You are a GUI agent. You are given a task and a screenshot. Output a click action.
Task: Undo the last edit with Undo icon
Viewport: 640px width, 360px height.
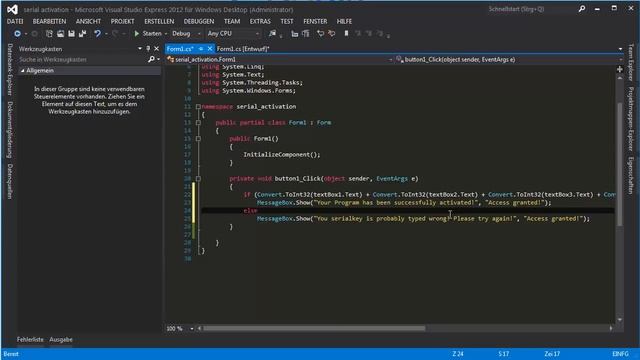tap(97, 33)
